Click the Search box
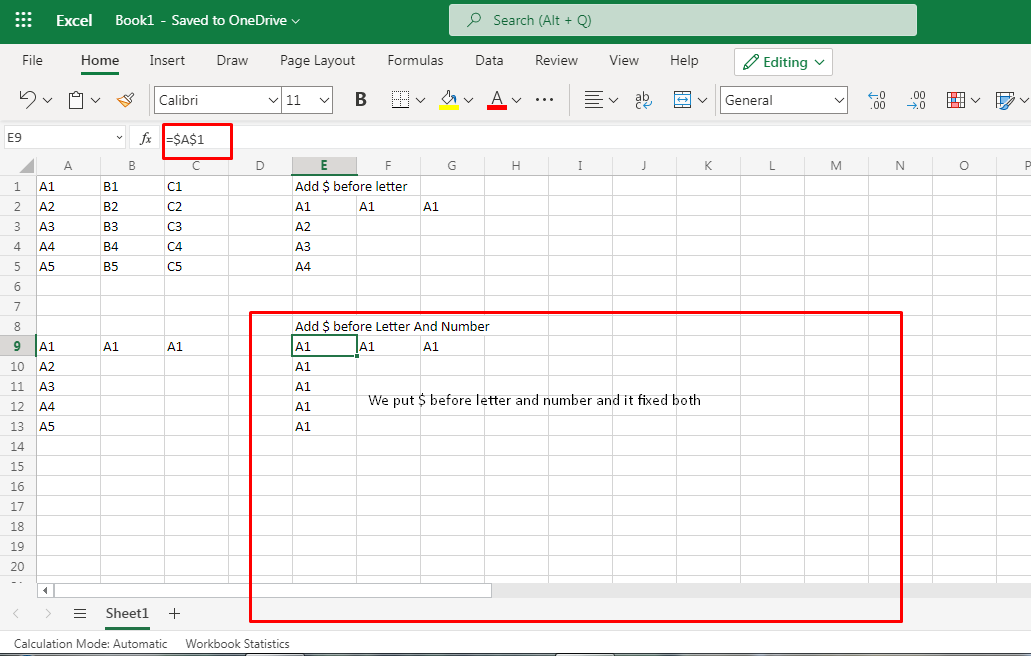This screenshot has width=1031, height=656. point(683,20)
